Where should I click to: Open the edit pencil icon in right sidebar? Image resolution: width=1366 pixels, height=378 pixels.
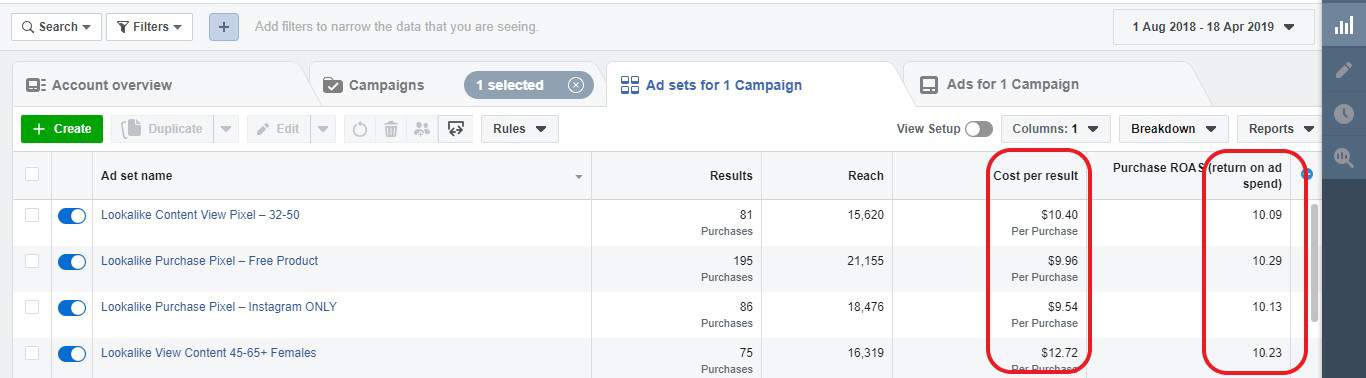(1344, 69)
